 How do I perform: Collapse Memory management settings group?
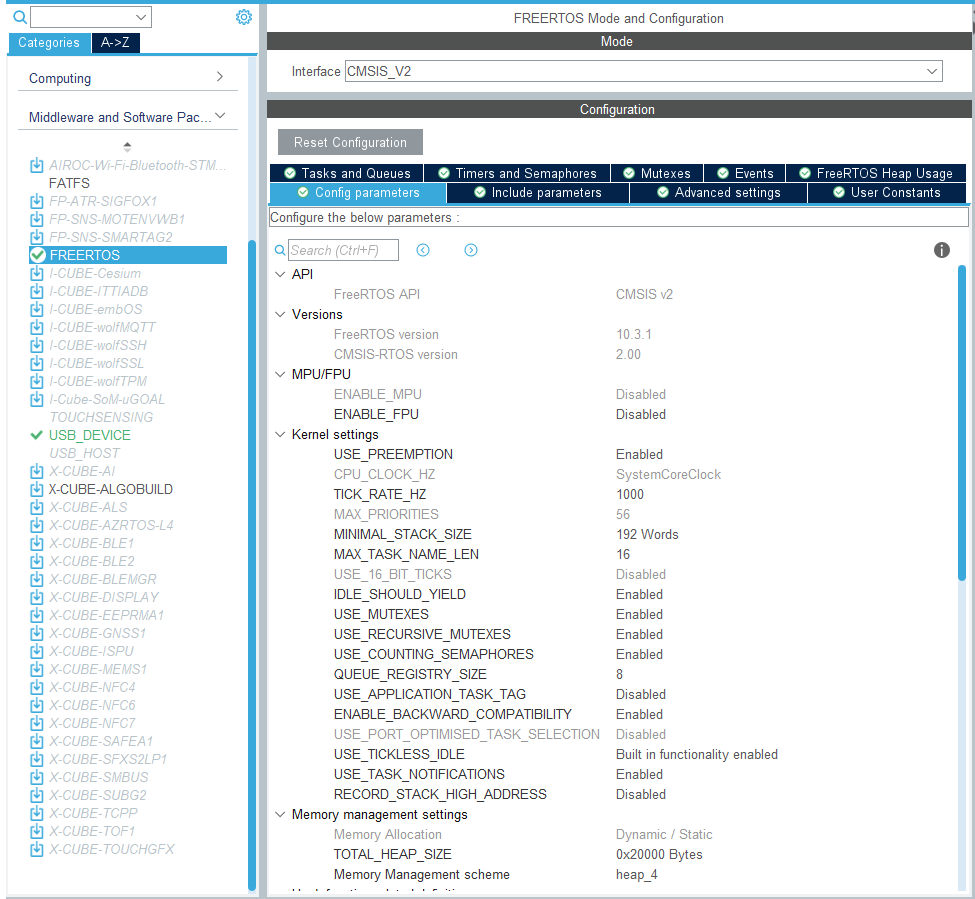pos(280,814)
